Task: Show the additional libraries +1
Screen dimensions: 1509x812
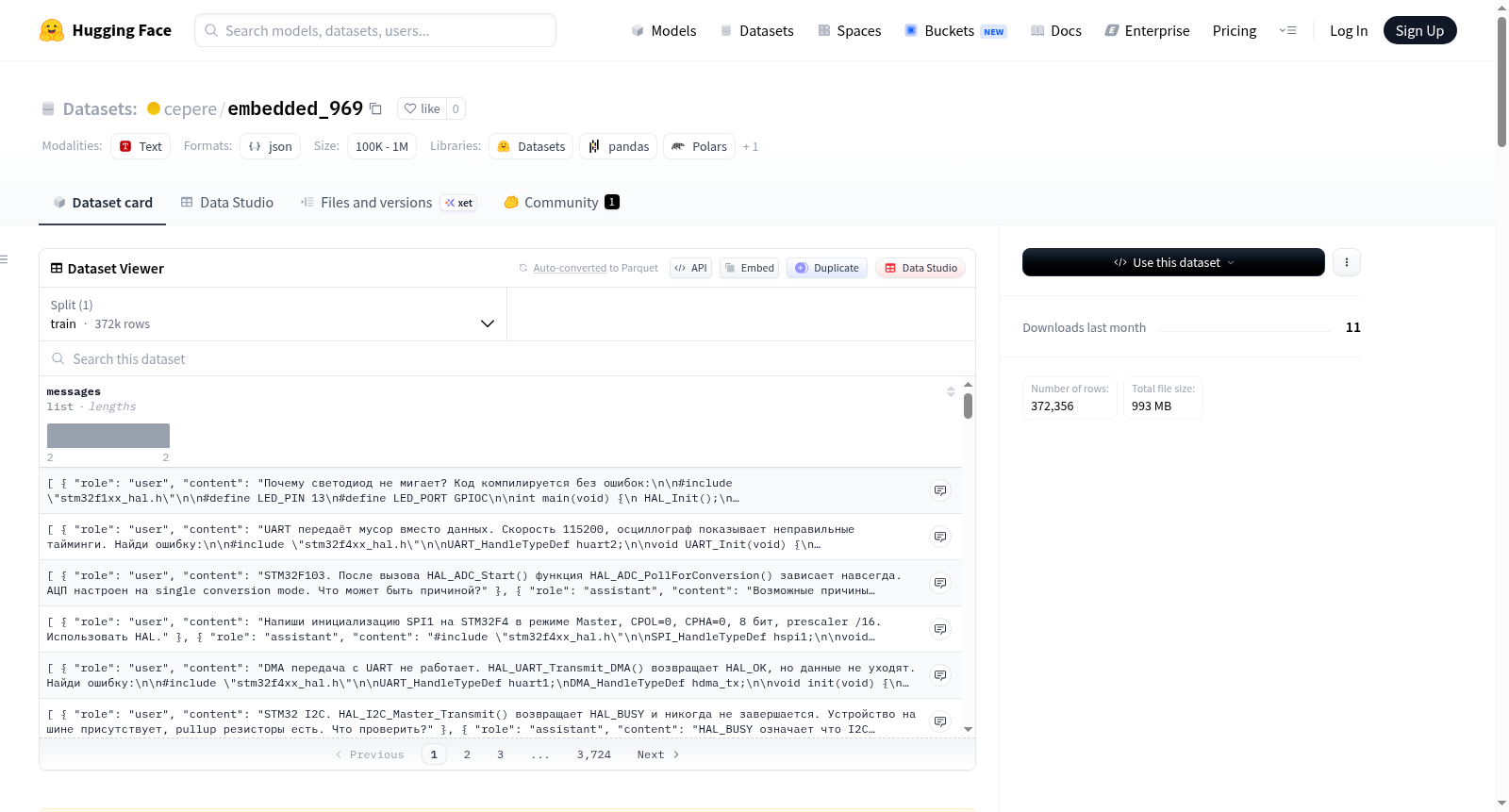Action: pos(751,146)
